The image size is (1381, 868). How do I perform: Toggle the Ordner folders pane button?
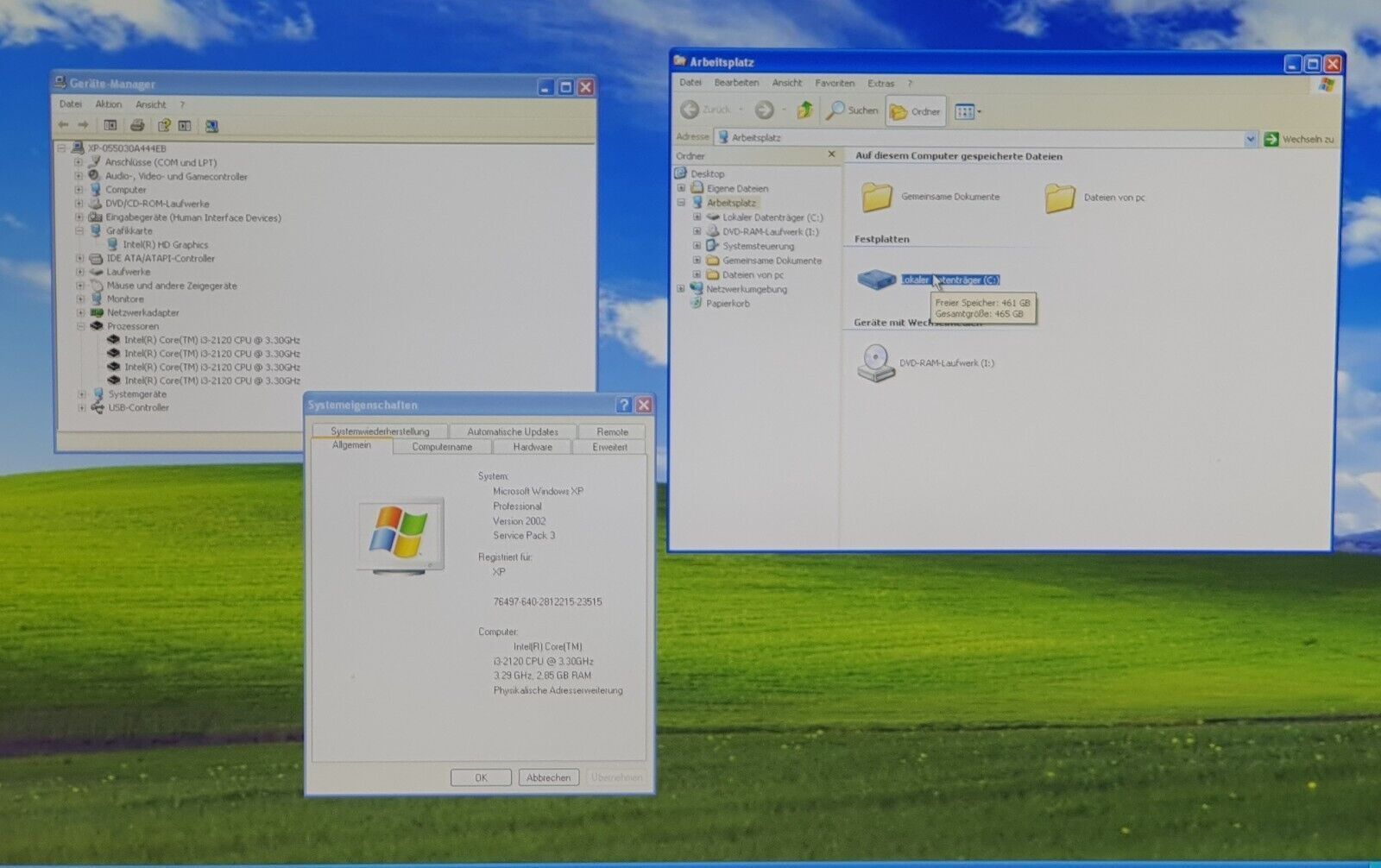coord(915,111)
